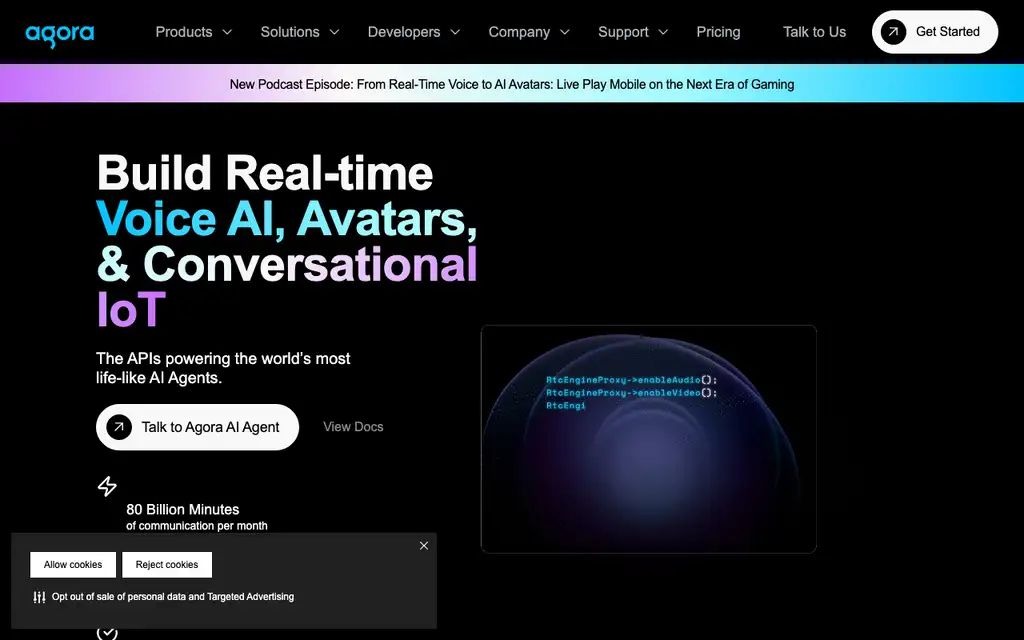
Task: Open Opt out of sale of personal data link
Action: pos(173,597)
